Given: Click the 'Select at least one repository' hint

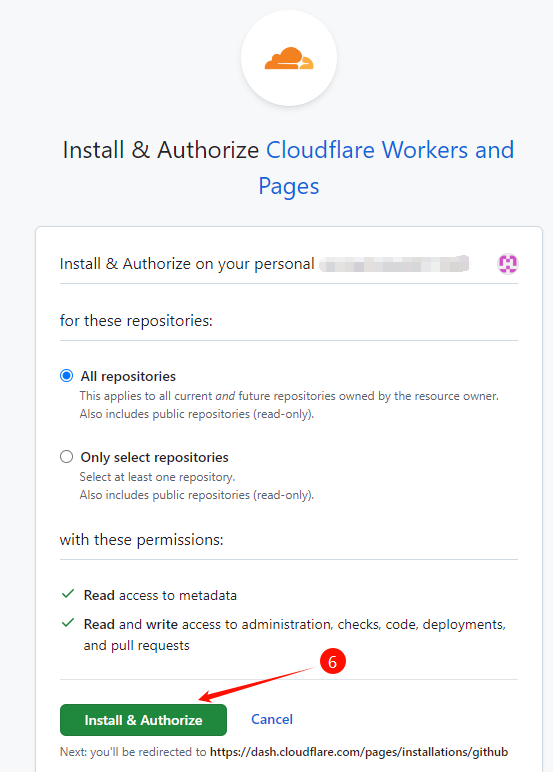Looking at the screenshot, I should 157,477.
